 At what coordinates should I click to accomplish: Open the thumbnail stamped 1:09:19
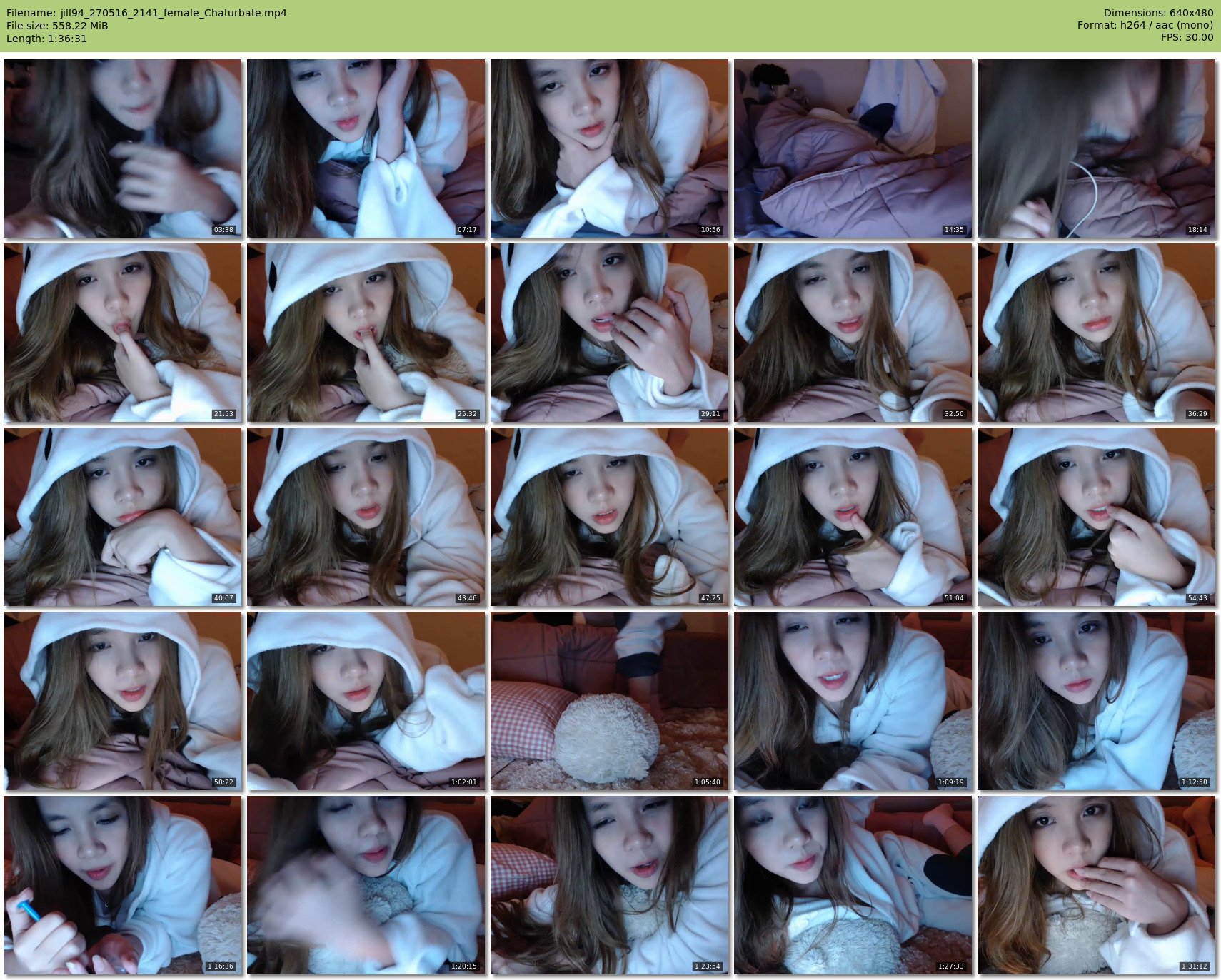point(853,701)
